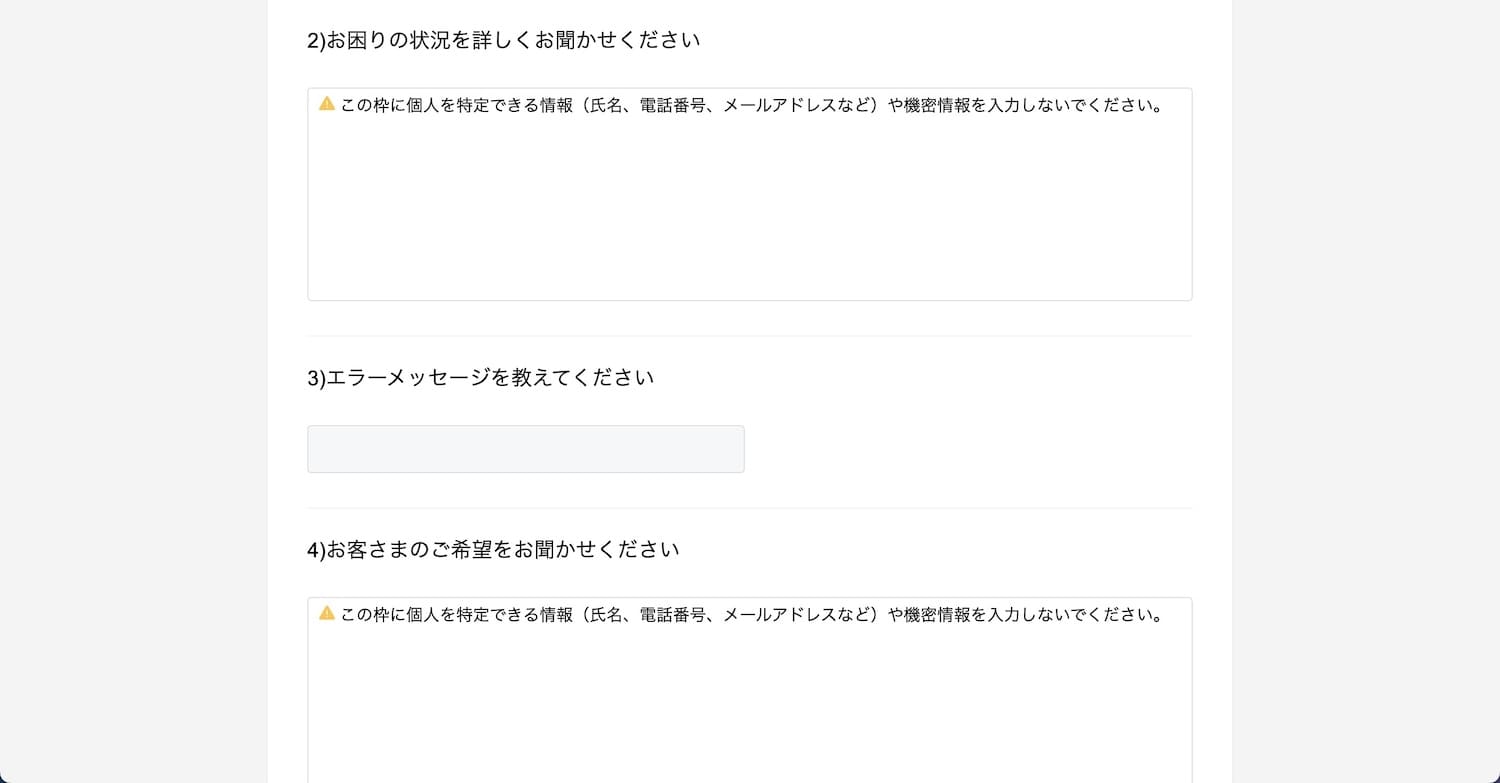Click the white space right of the error message field
Viewport: 1500px width, 783px height.
[x=968, y=449]
